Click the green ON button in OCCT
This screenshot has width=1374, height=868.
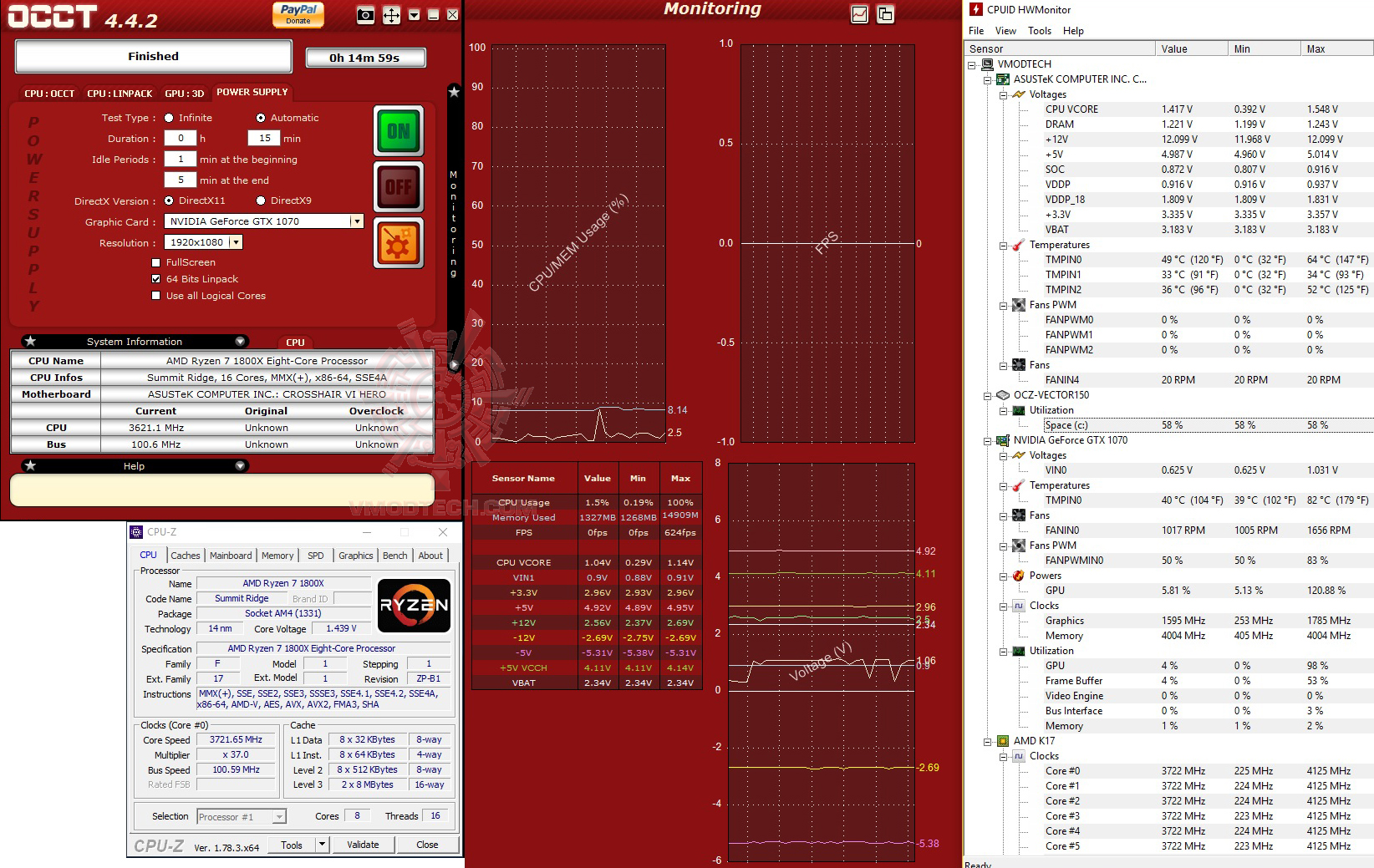tap(399, 131)
